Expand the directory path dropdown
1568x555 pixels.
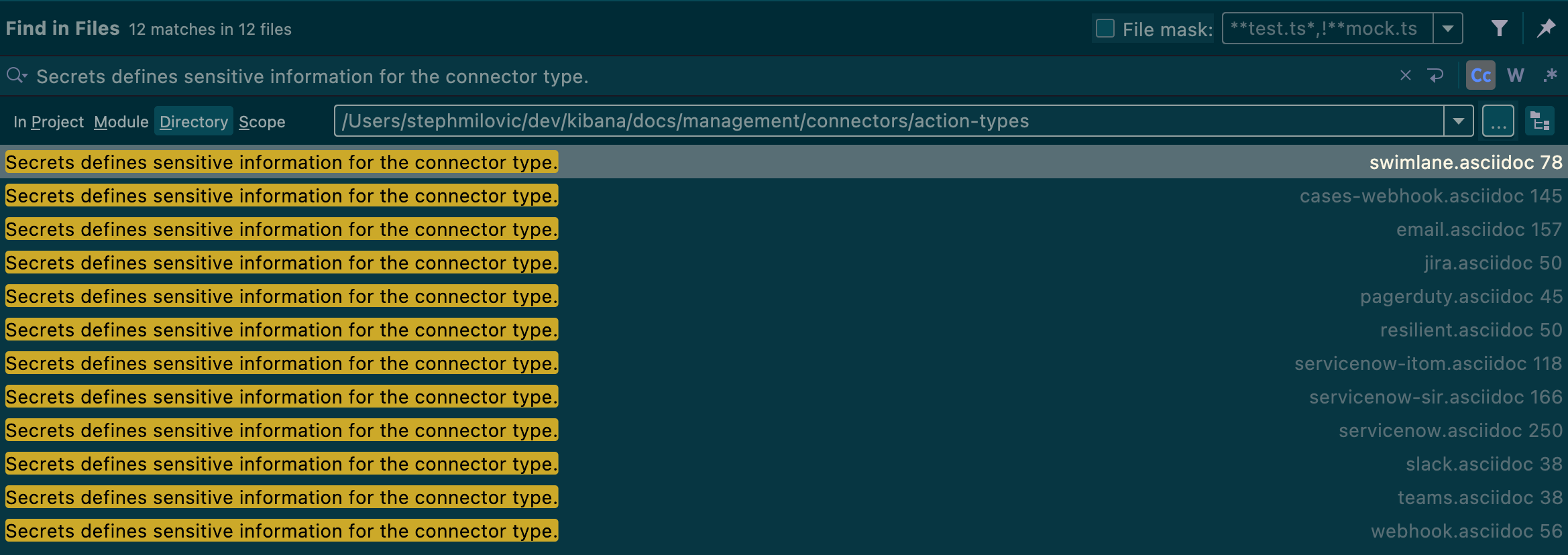pos(1459,121)
